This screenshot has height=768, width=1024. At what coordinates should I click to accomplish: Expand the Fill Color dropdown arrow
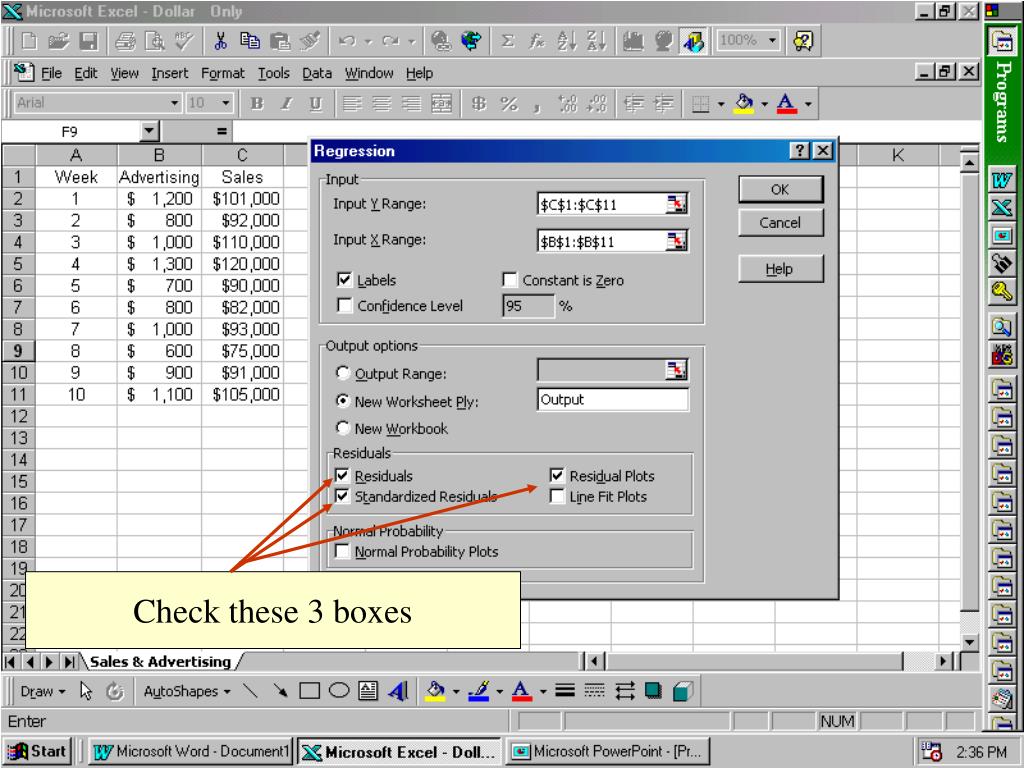pos(765,103)
